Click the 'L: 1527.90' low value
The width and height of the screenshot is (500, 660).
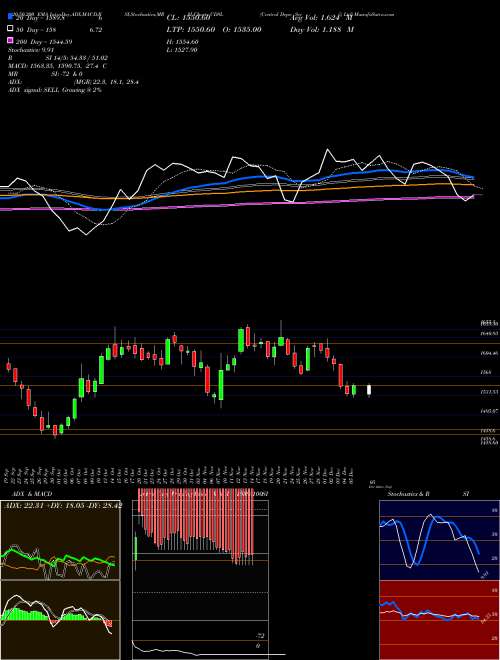(183, 50)
